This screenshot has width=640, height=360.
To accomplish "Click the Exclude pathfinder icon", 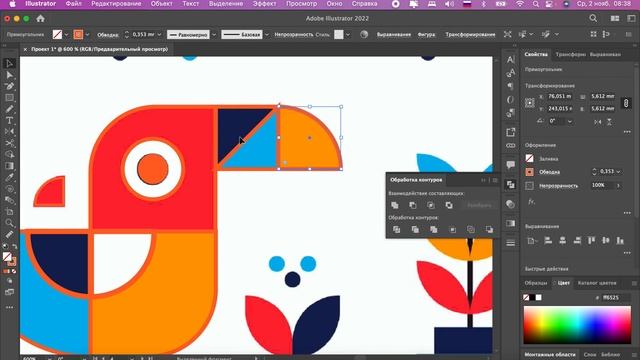I will 449,205.
